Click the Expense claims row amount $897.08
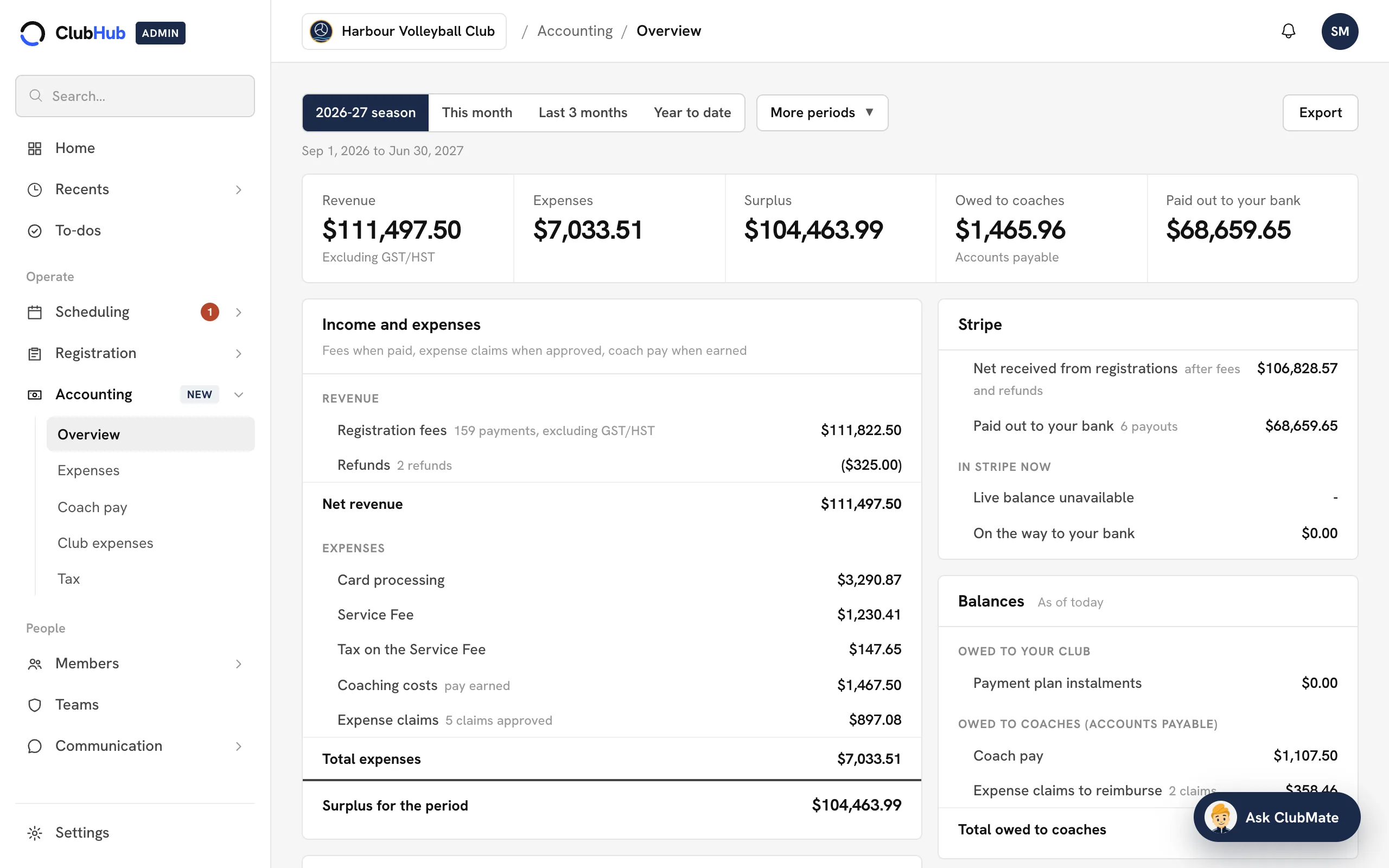 pyautogui.click(x=875, y=719)
